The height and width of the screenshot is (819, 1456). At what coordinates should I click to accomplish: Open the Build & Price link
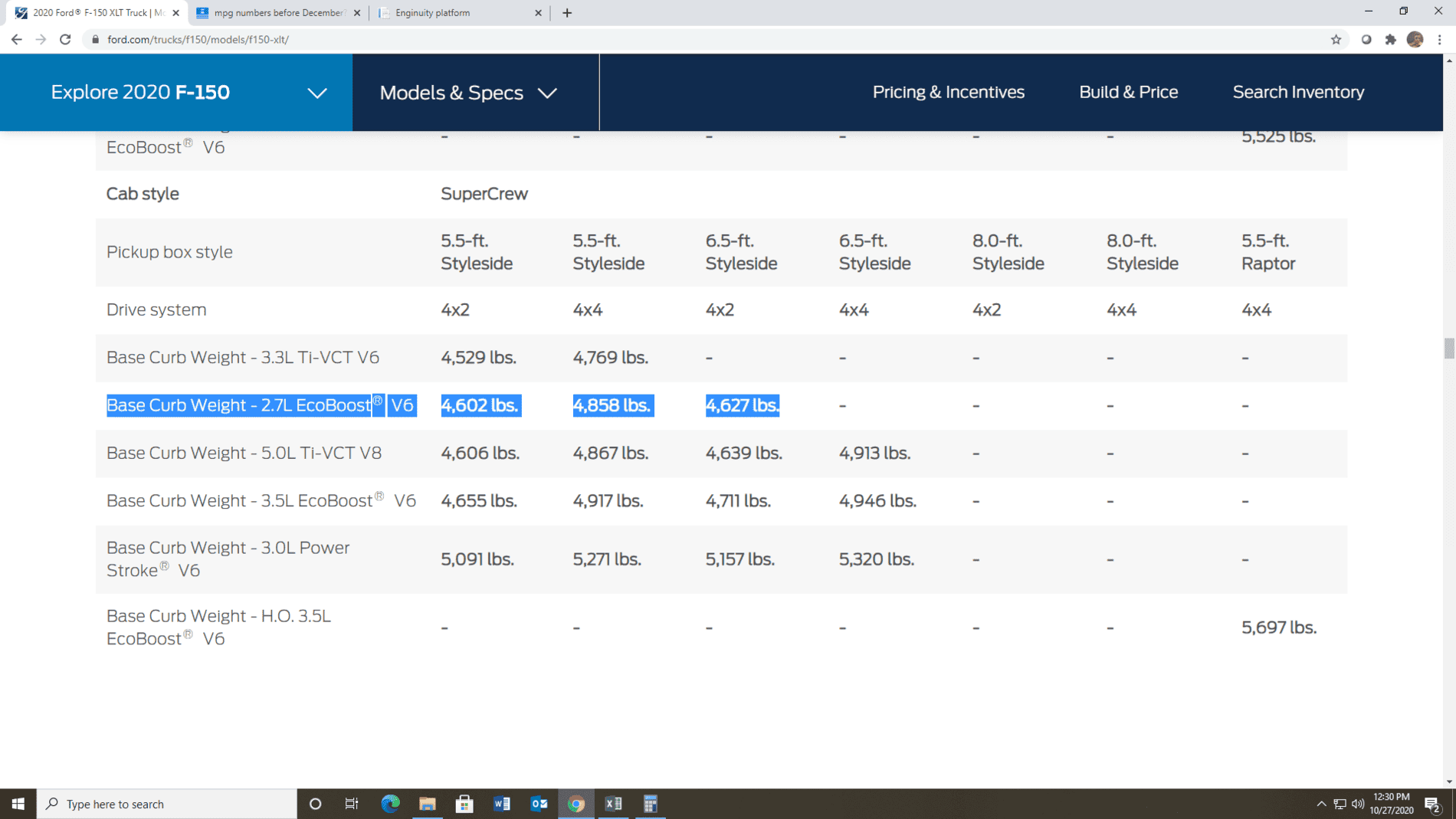(1128, 92)
